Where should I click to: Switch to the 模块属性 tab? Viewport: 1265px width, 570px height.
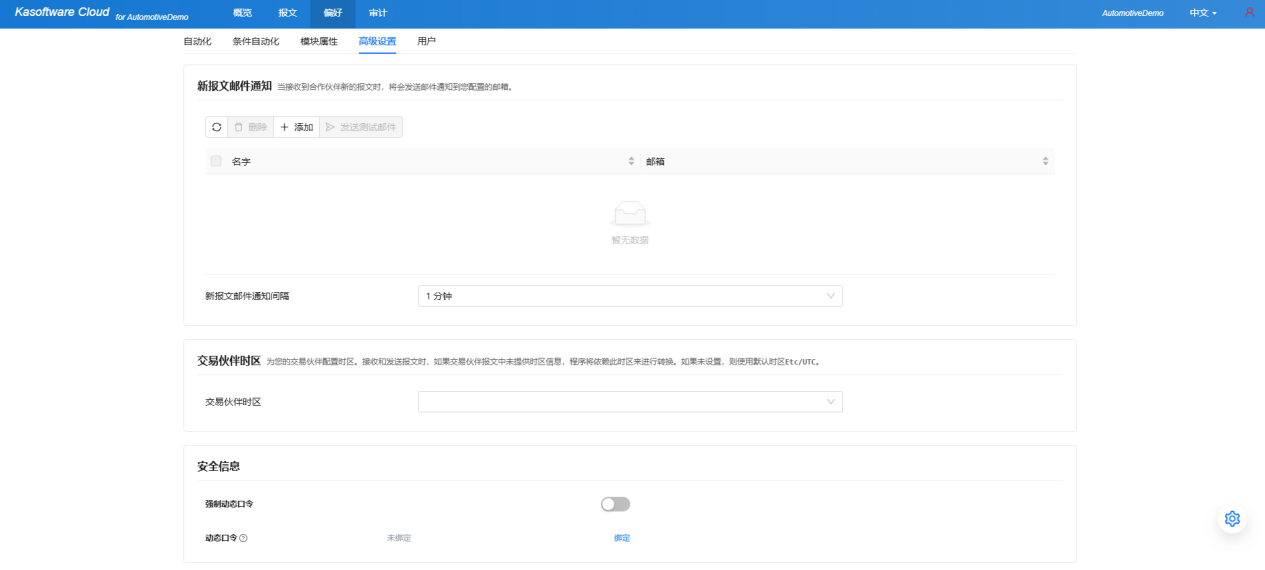[319, 41]
